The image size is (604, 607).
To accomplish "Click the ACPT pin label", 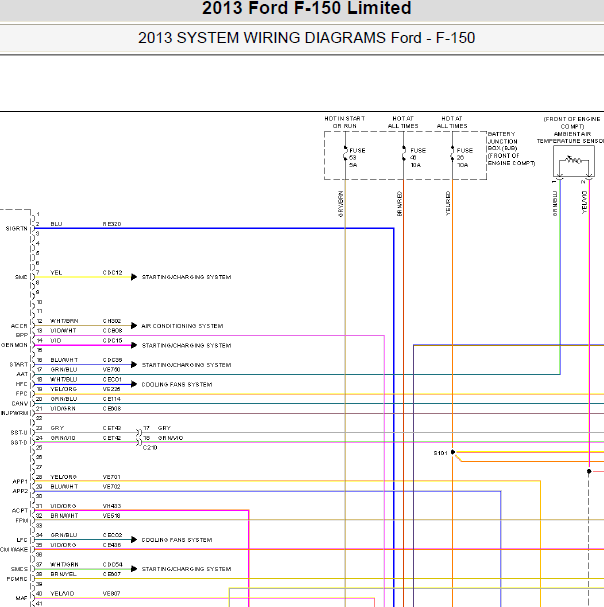I will pos(20,511).
